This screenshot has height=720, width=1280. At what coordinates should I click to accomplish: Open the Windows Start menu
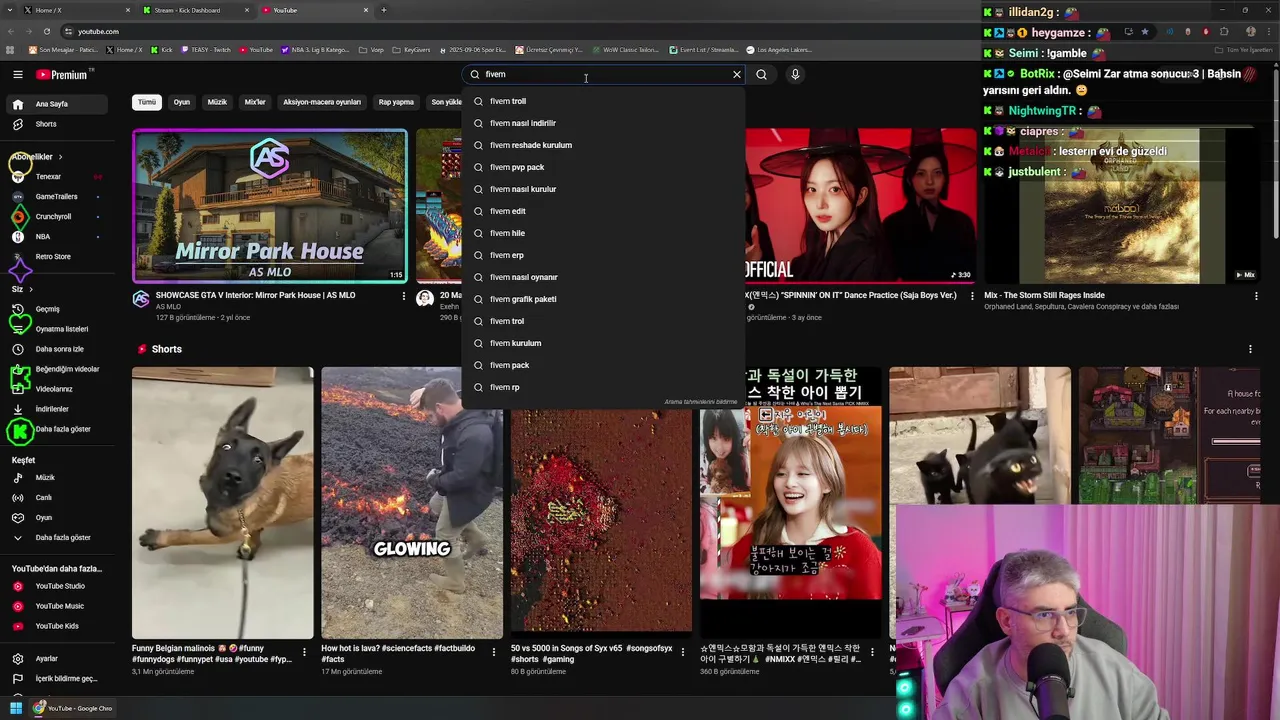(16, 708)
